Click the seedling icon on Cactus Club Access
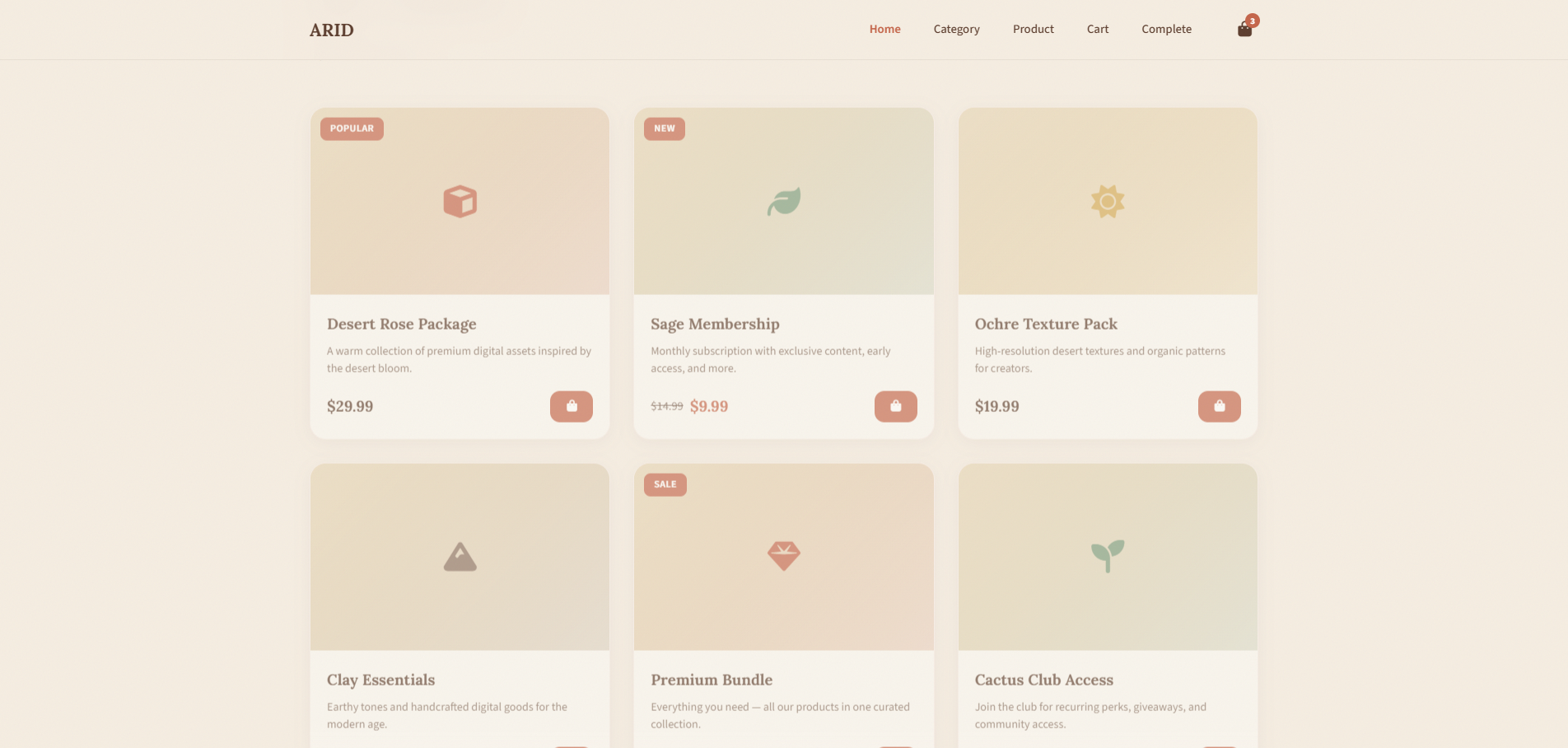The width and height of the screenshot is (1568, 748). pos(1108,556)
